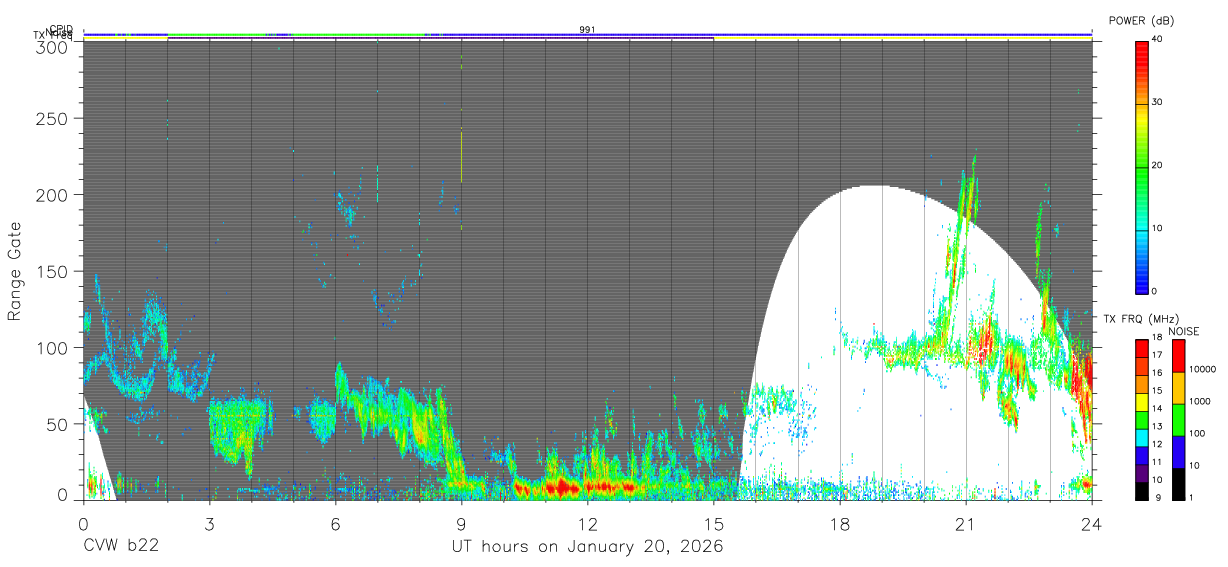Viewport: 1228px width, 567px height.
Task: Click the black bottom segment of the TX FRQ color bar
Action: [x=1142, y=491]
